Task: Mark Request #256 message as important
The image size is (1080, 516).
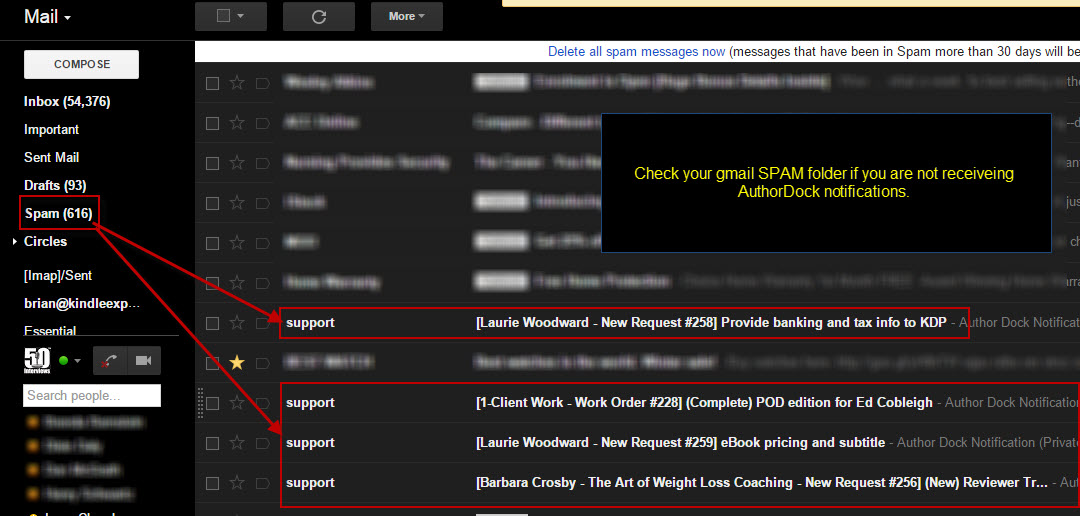Action: coord(262,482)
